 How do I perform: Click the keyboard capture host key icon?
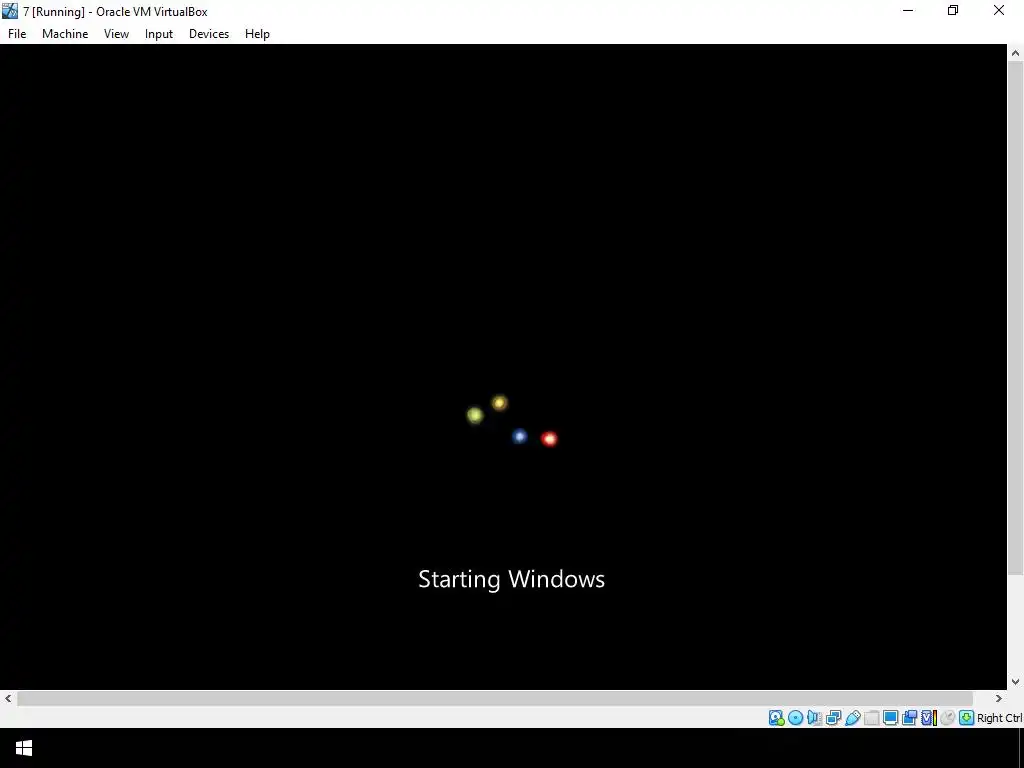[x=967, y=718]
